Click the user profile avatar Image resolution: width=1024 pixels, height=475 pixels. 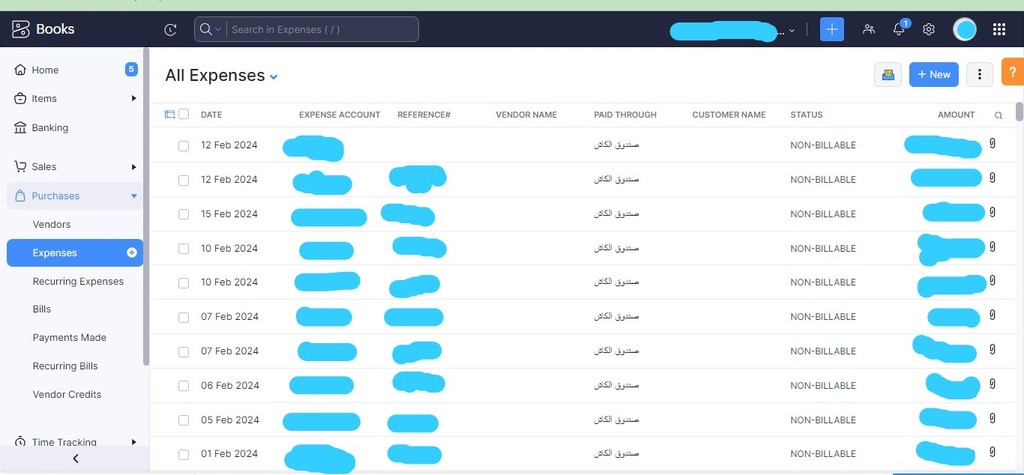tap(965, 29)
